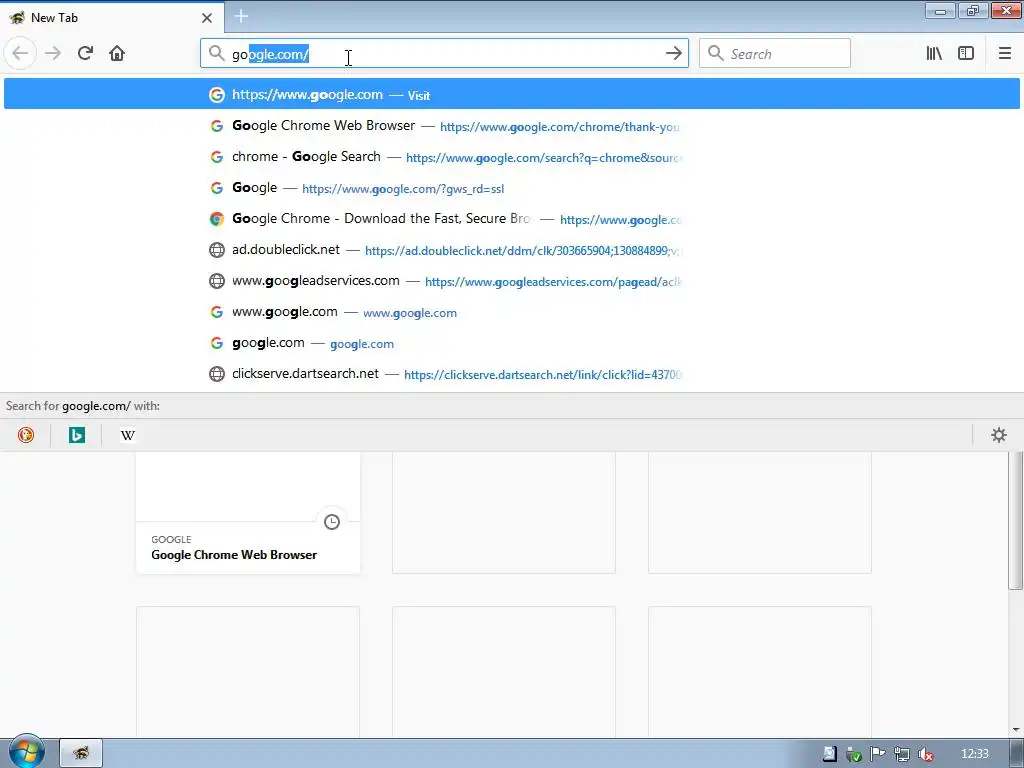Click in the Search input field
The width and height of the screenshot is (1024, 768).
click(775, 54)
